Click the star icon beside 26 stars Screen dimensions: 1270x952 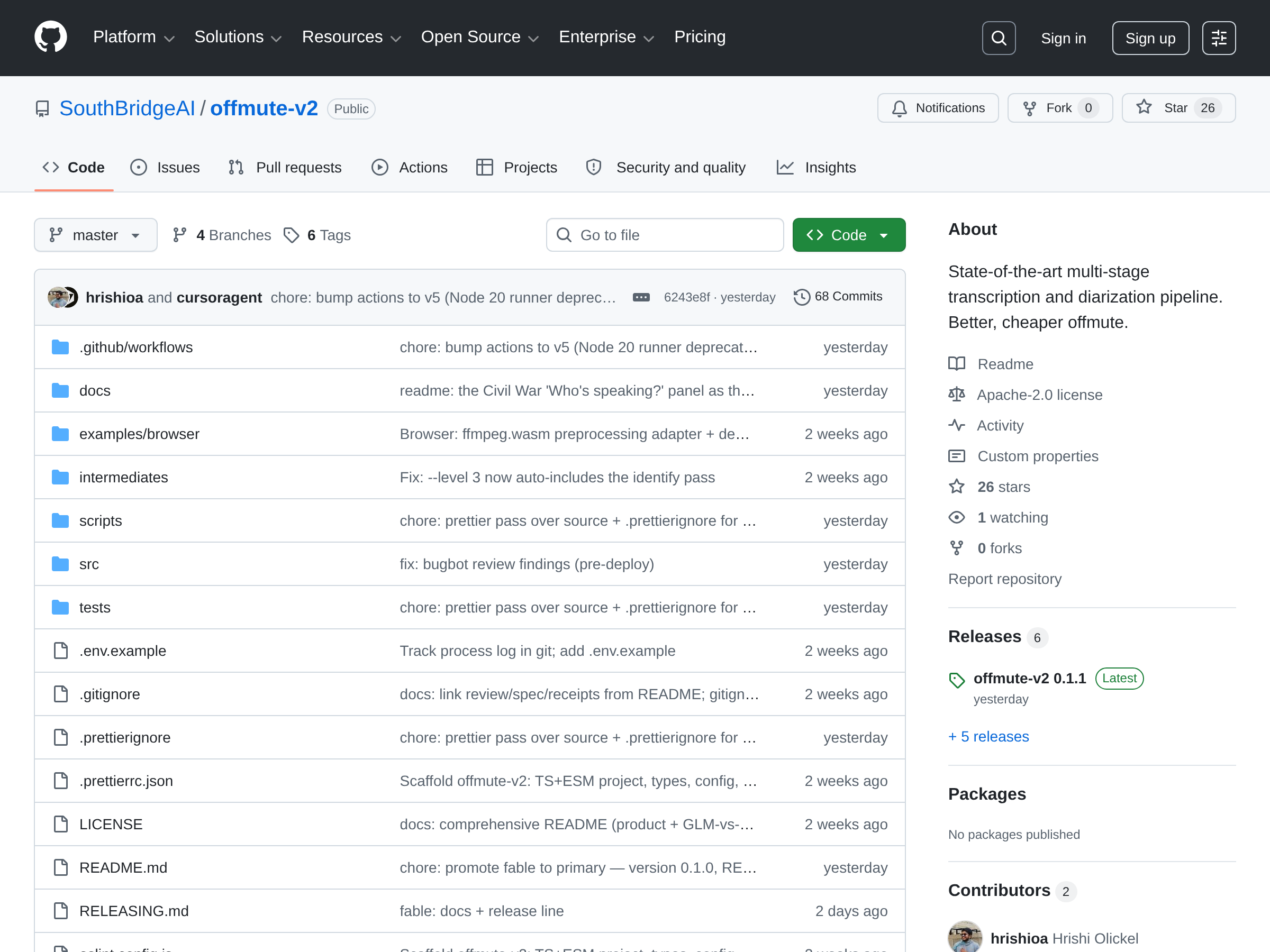point(957,487)
